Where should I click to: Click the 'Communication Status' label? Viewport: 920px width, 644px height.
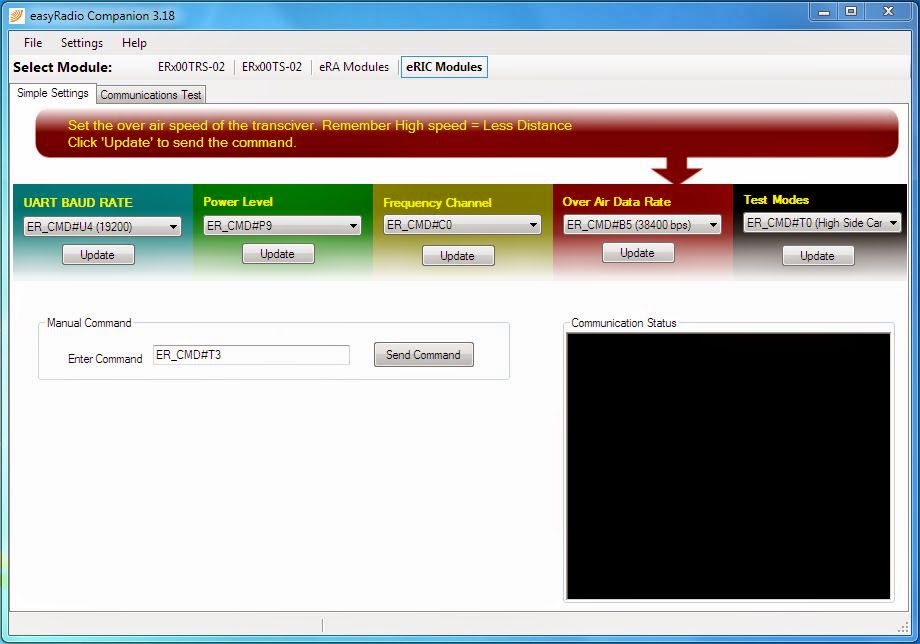(624, 323)
